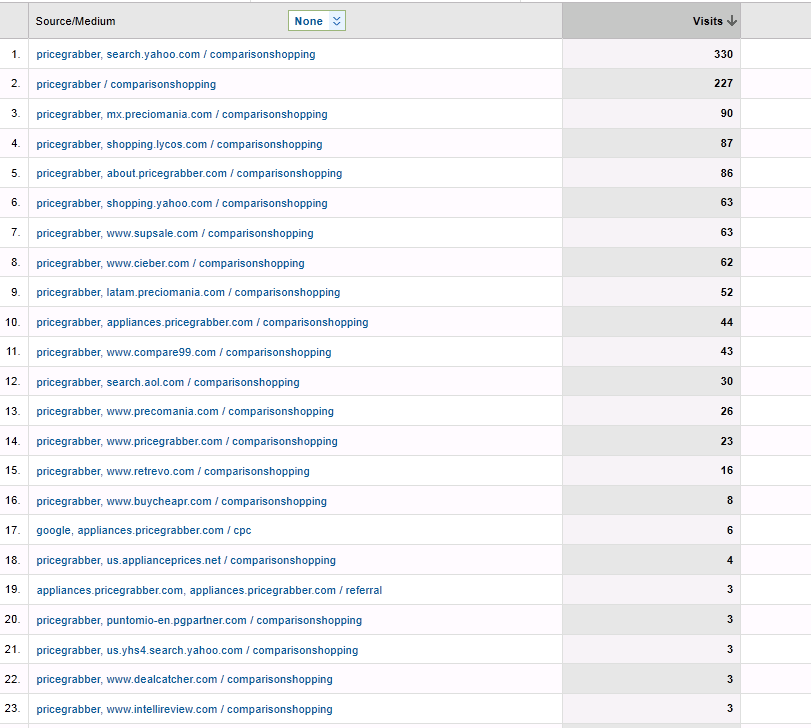Open the None secondary dimension dropdown
Image resolution: width=811 pixels, height=728 pixels.
click(x=317, y=21)
